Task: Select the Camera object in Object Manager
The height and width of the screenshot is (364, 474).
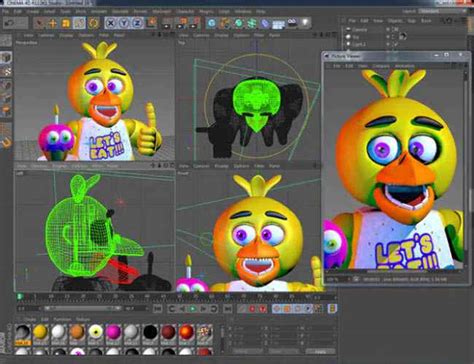Action: pos(360,29)
